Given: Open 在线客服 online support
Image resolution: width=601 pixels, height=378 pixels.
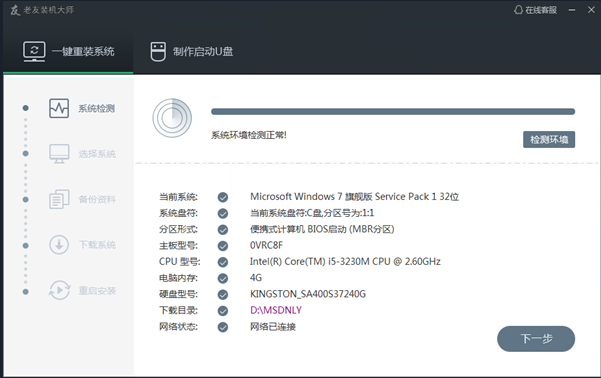Looking at the screenshot, I should click(x=535, y=10).
